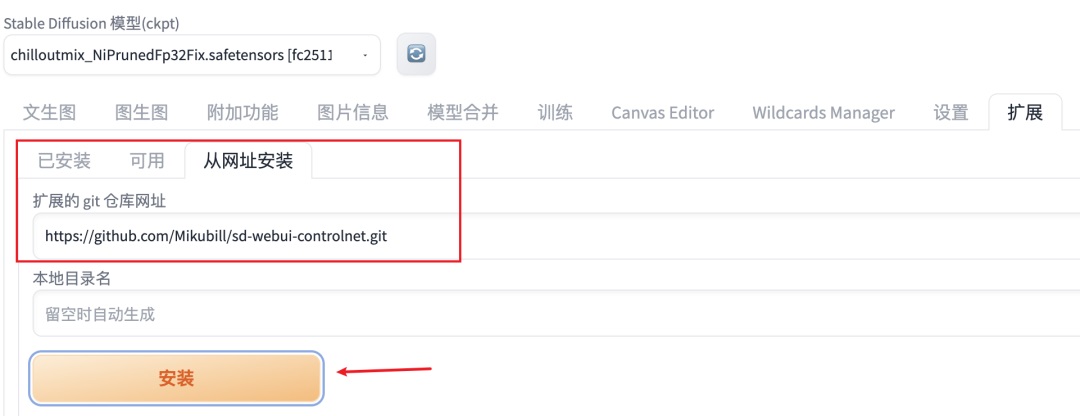This screenshot has width=1080, height=416.
Task: Go to the 设置 tab
Action: click(951, 112)
